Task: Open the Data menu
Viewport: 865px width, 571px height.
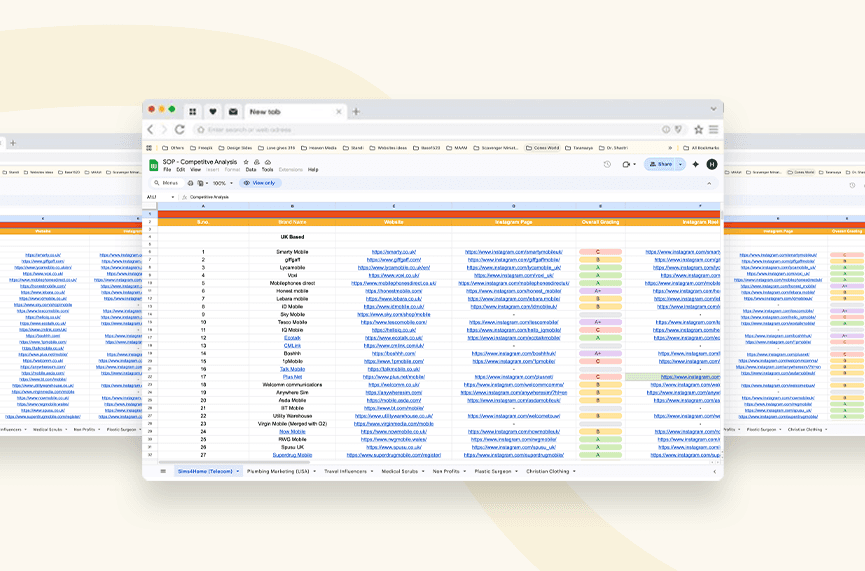Action: coord(250,169)
